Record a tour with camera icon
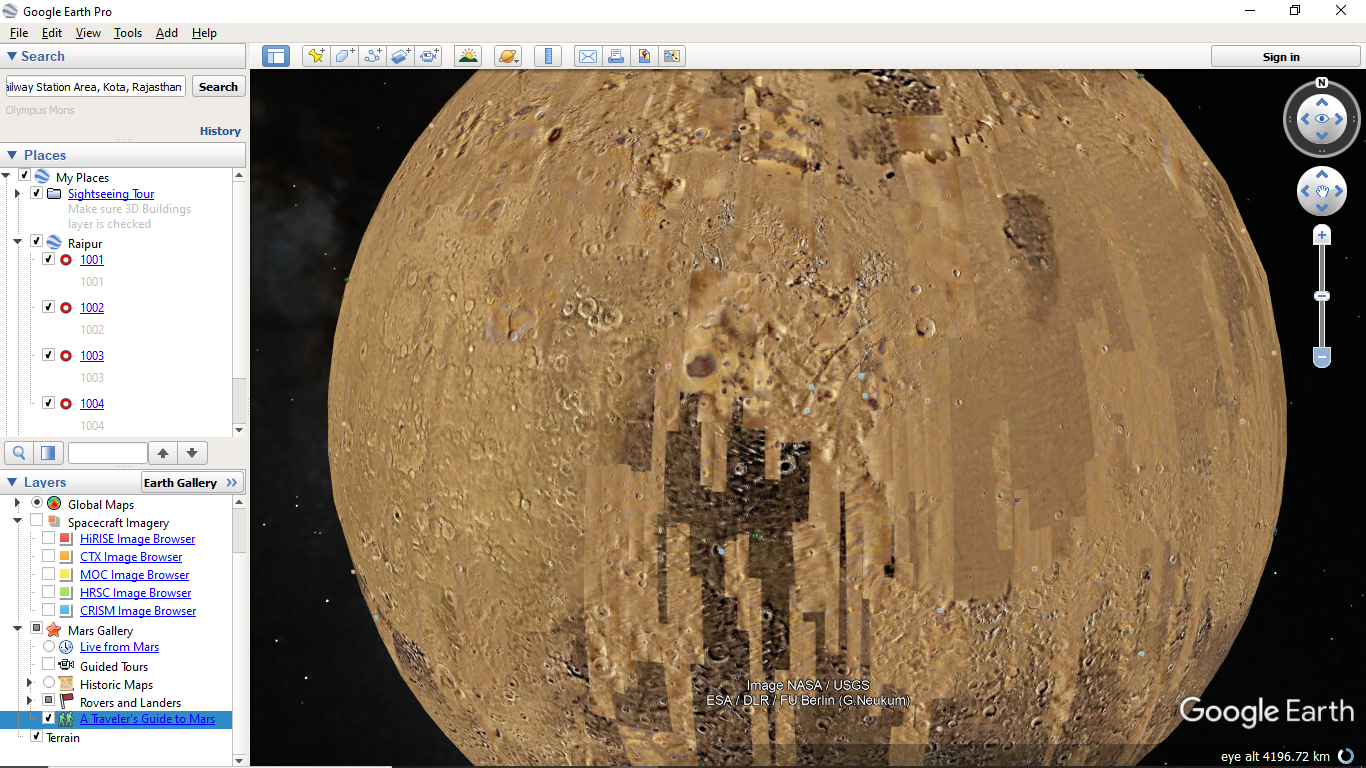This screenshot has width=1366, height=768. 429,56
